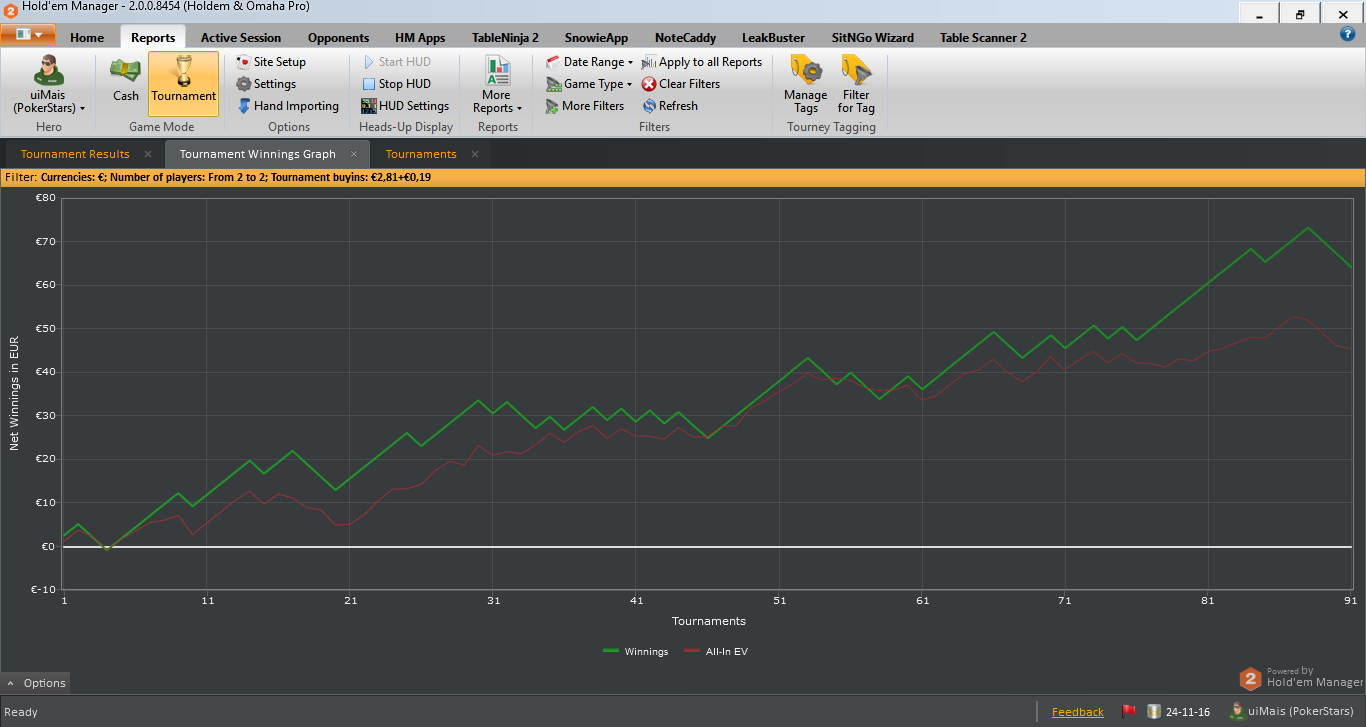
Task: Open the Table Scanner 2 tab
Action: [983, 38]
